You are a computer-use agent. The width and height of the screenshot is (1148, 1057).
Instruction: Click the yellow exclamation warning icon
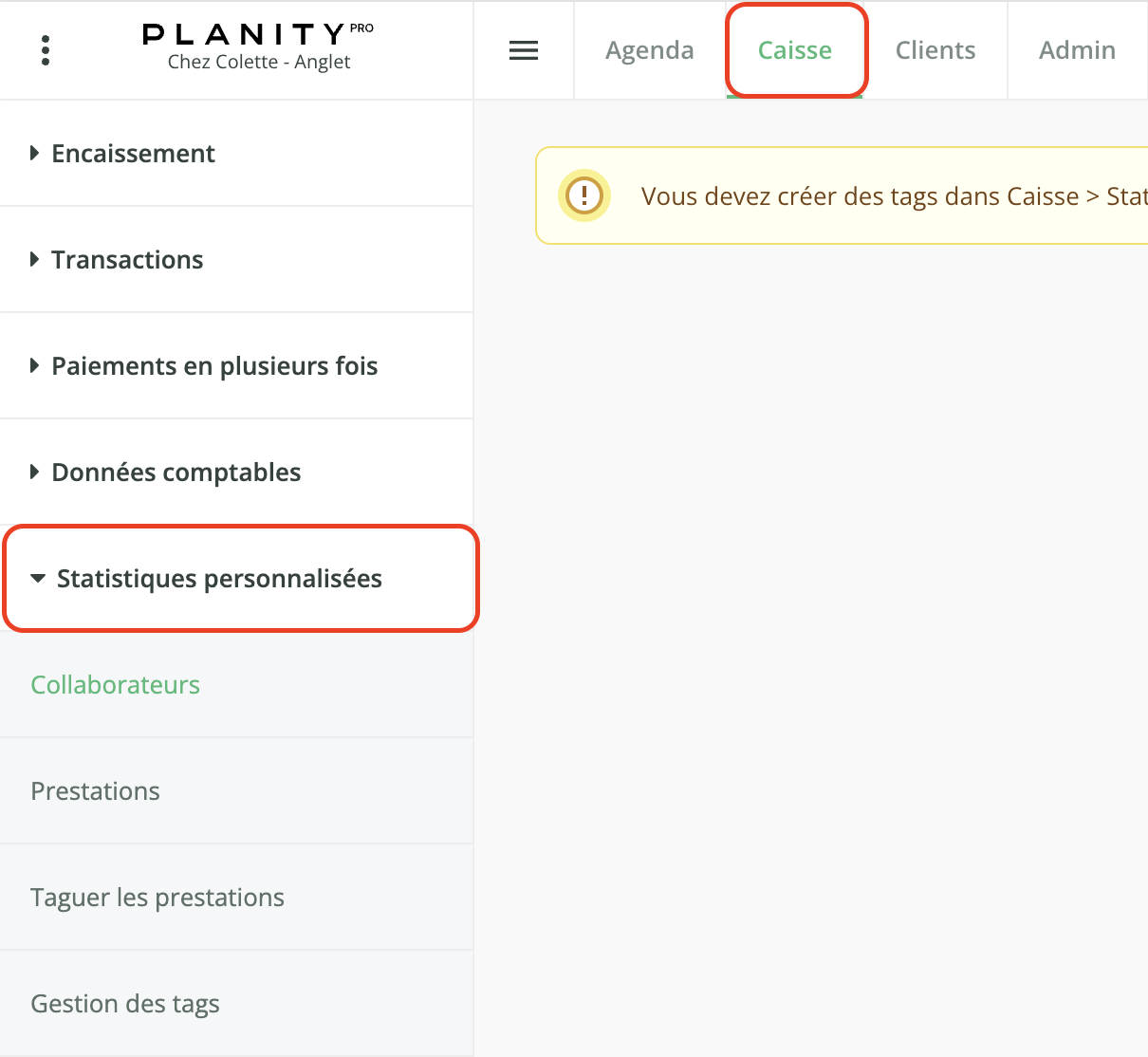(x=583, y=196)
